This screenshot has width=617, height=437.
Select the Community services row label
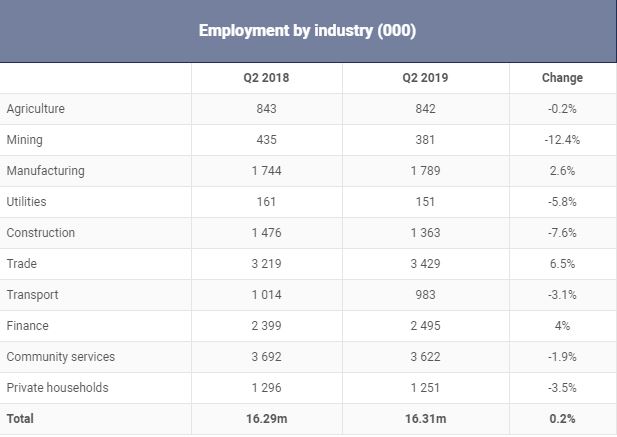tap(61, 357)
